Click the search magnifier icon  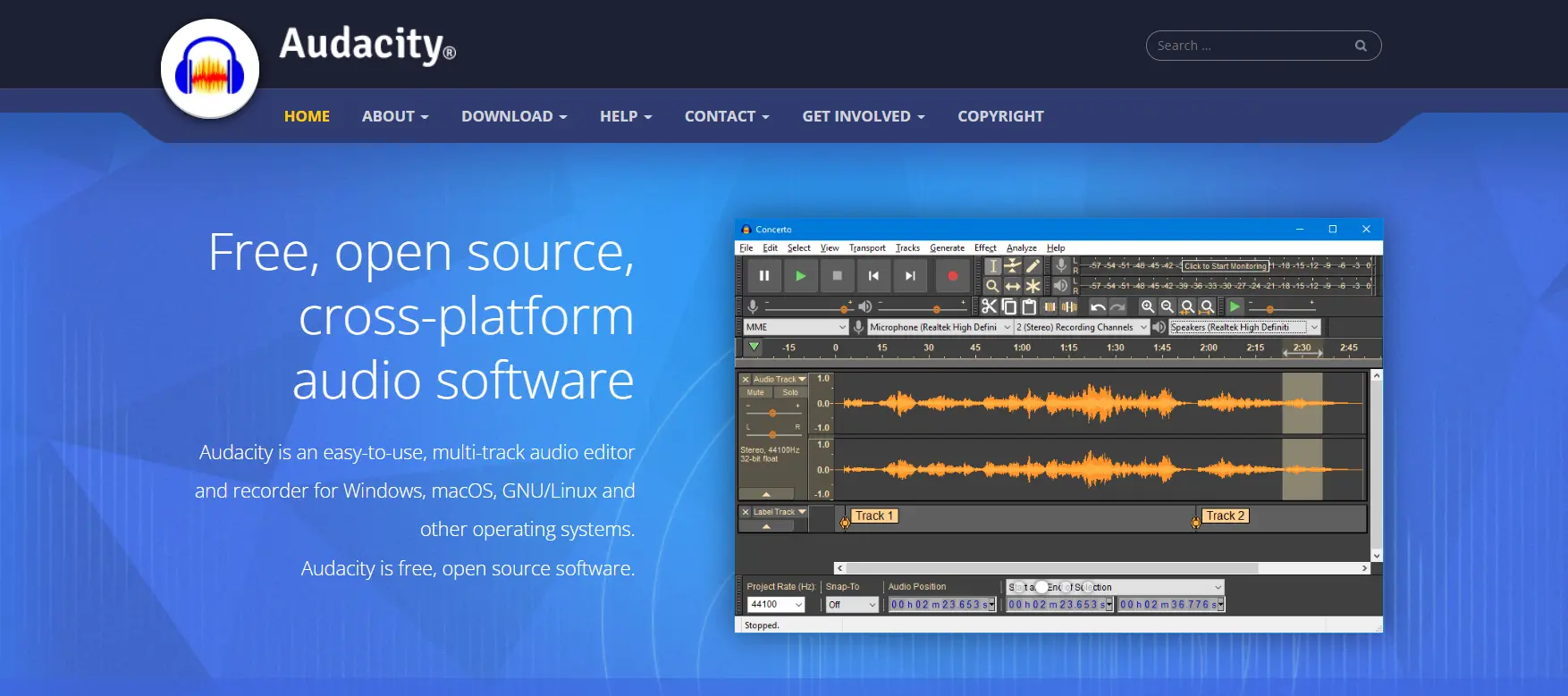pyautogui.click(x=1361, y=46)
